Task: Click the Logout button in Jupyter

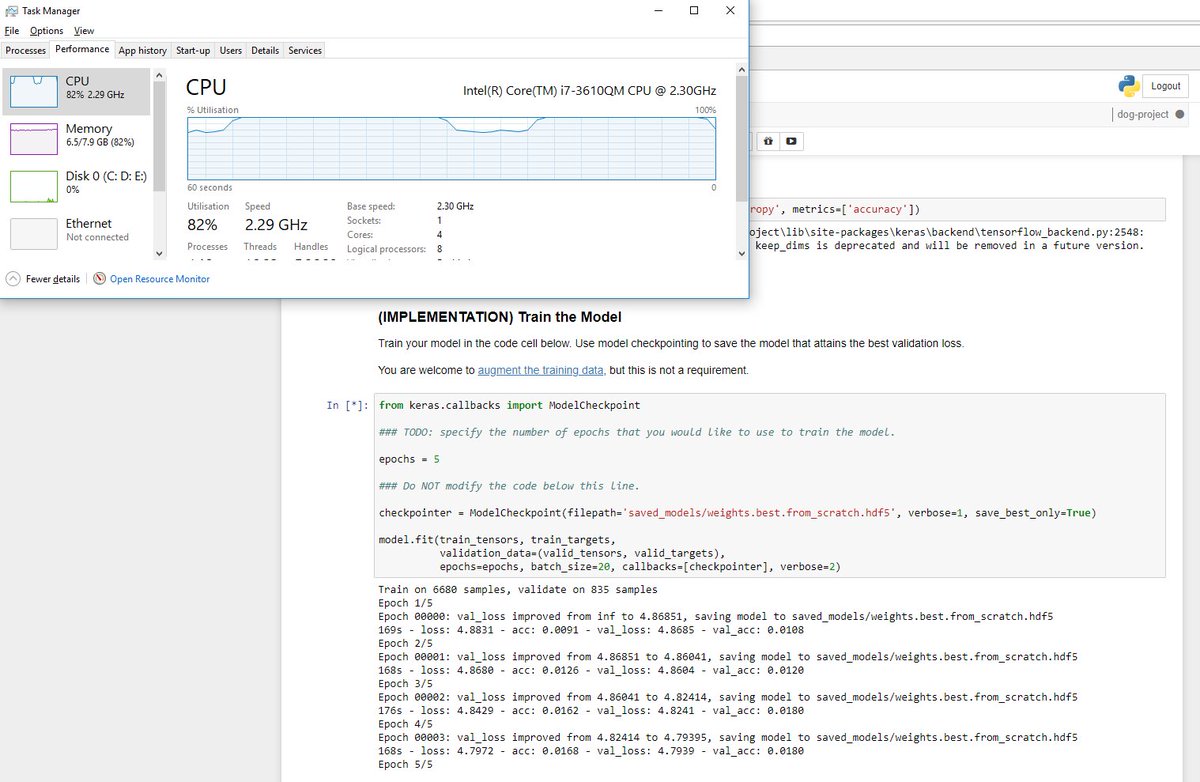Action: (x=1165, y=86)
